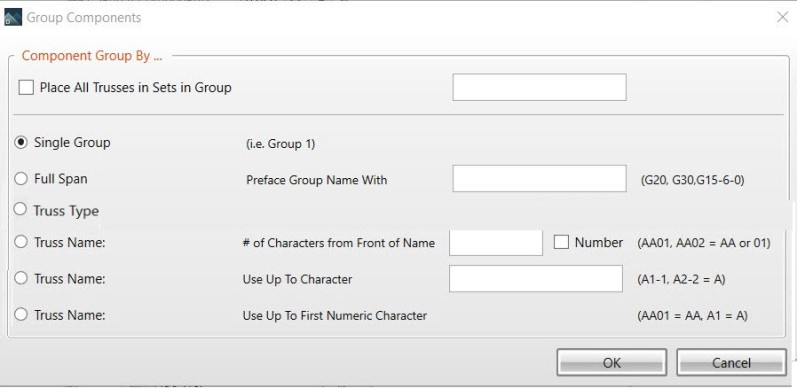The image size is (797, 388).
Task: Select the Truss Type radio option
Action: pyautogui.click(x=20, y=209)
